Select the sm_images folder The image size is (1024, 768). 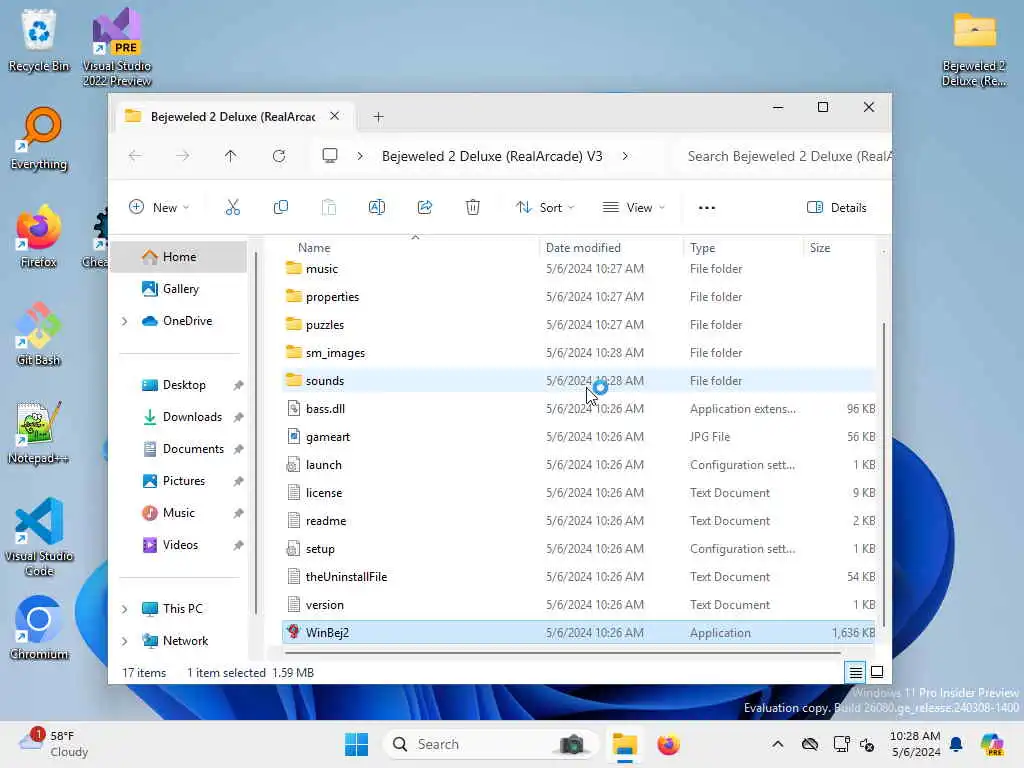point(579,353)
